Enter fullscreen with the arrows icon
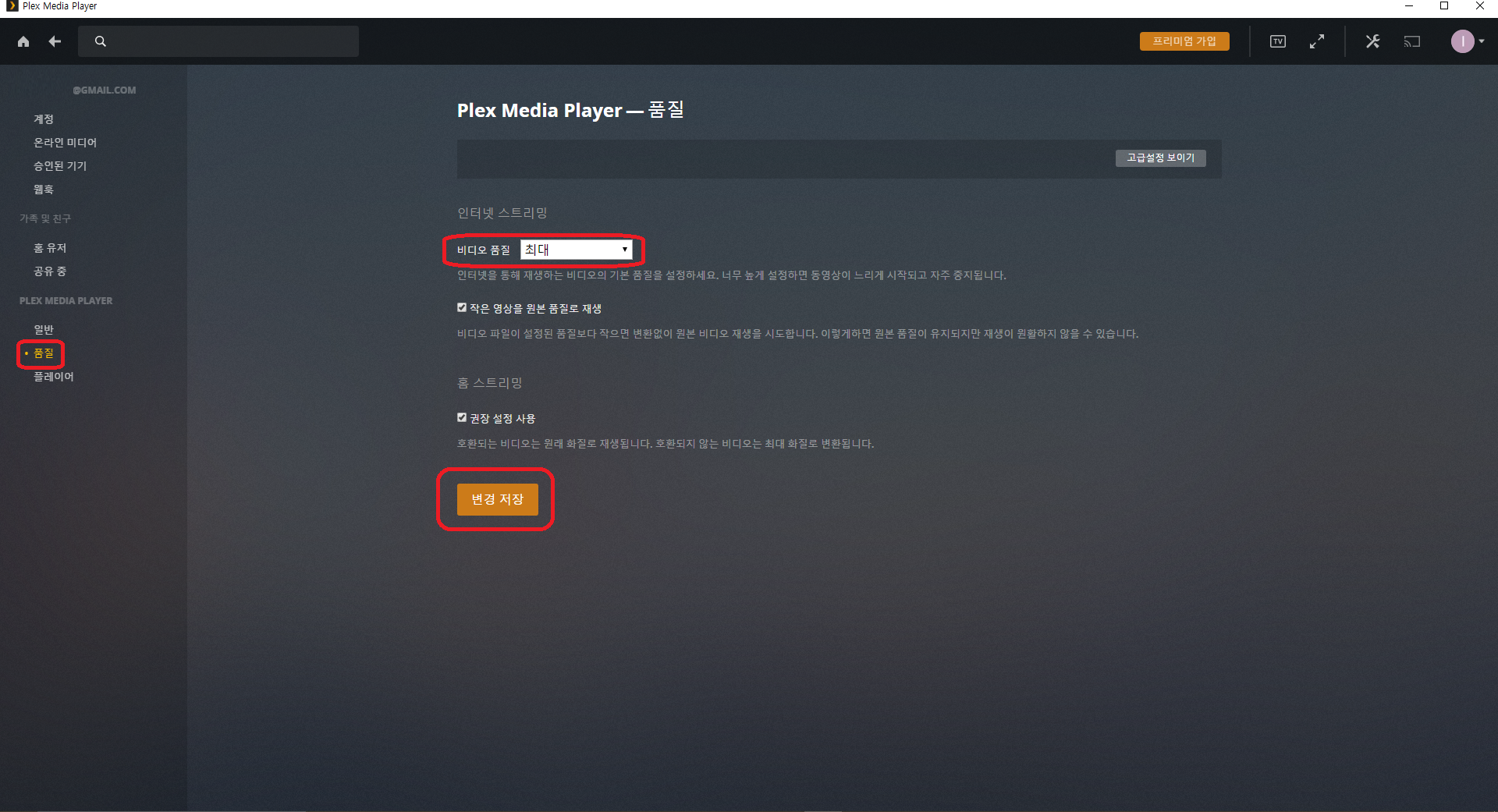 click(x=1317, y=41)
